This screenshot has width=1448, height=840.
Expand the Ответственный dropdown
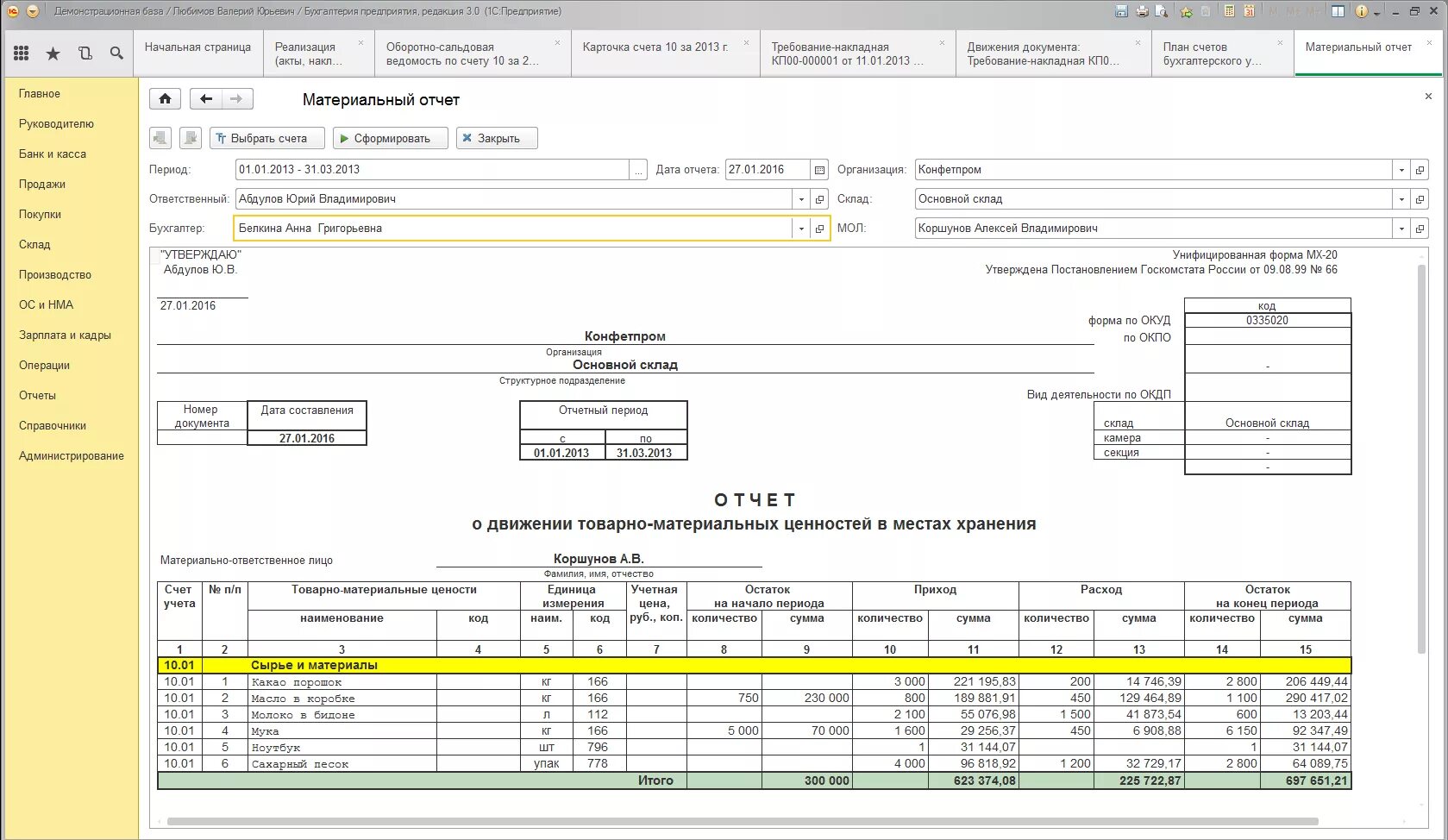point(801,199)
